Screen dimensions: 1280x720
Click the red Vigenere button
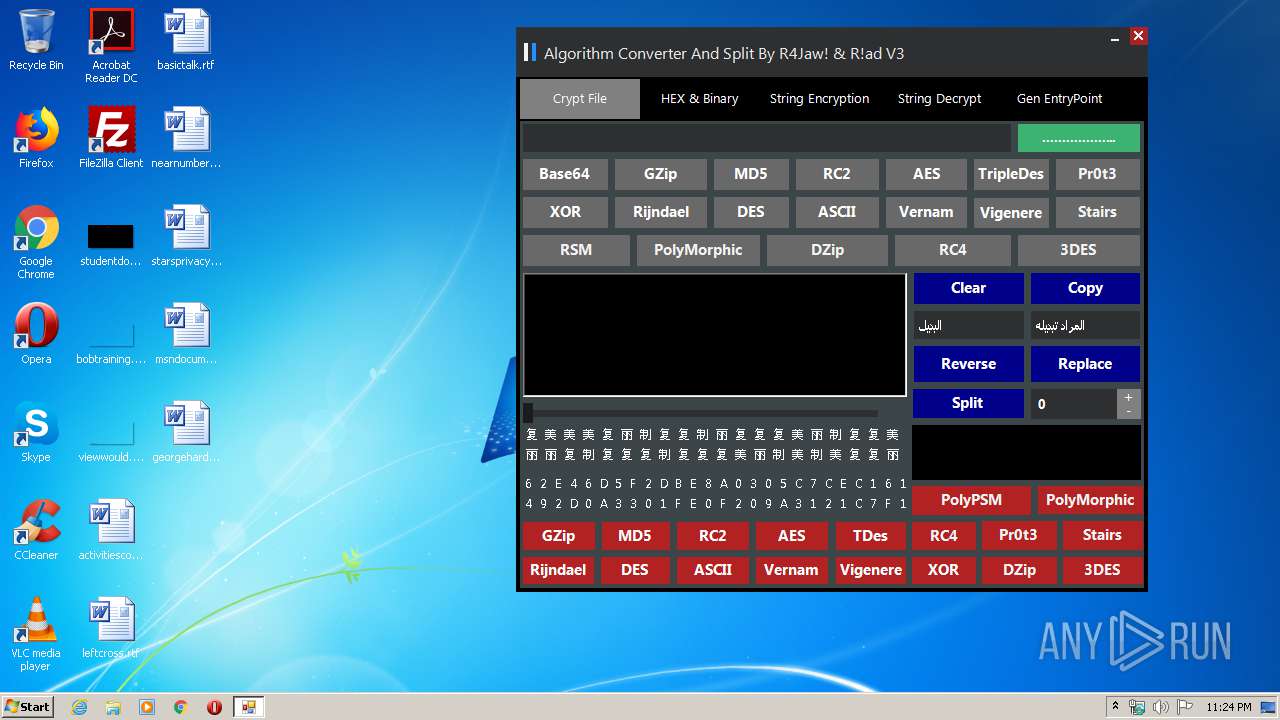coord(871,570)
